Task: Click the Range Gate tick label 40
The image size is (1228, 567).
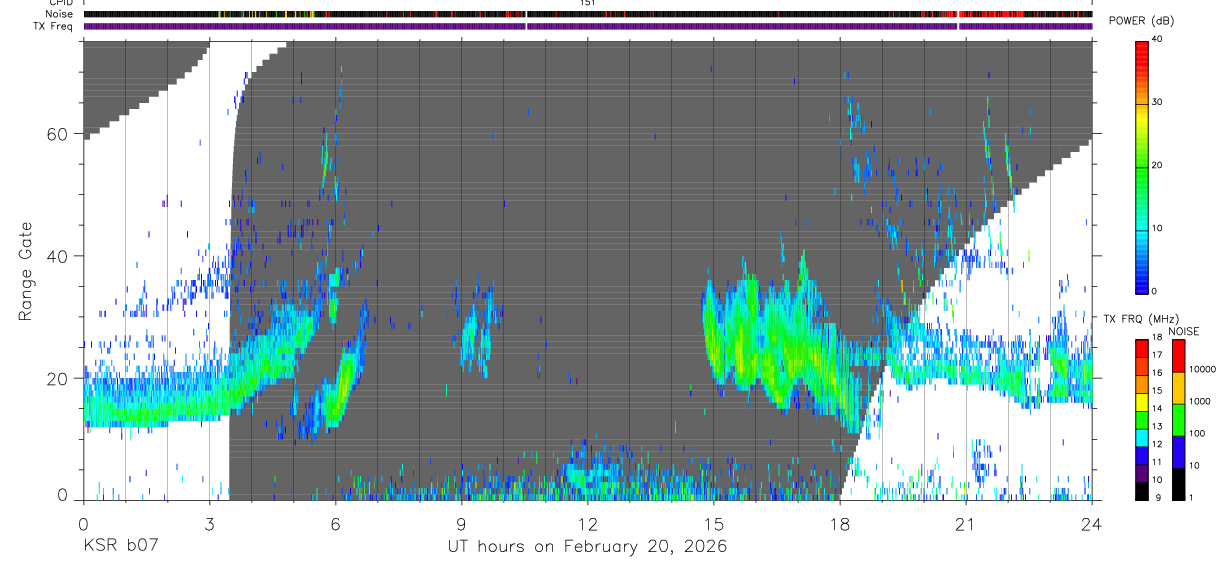Action: 57,256
